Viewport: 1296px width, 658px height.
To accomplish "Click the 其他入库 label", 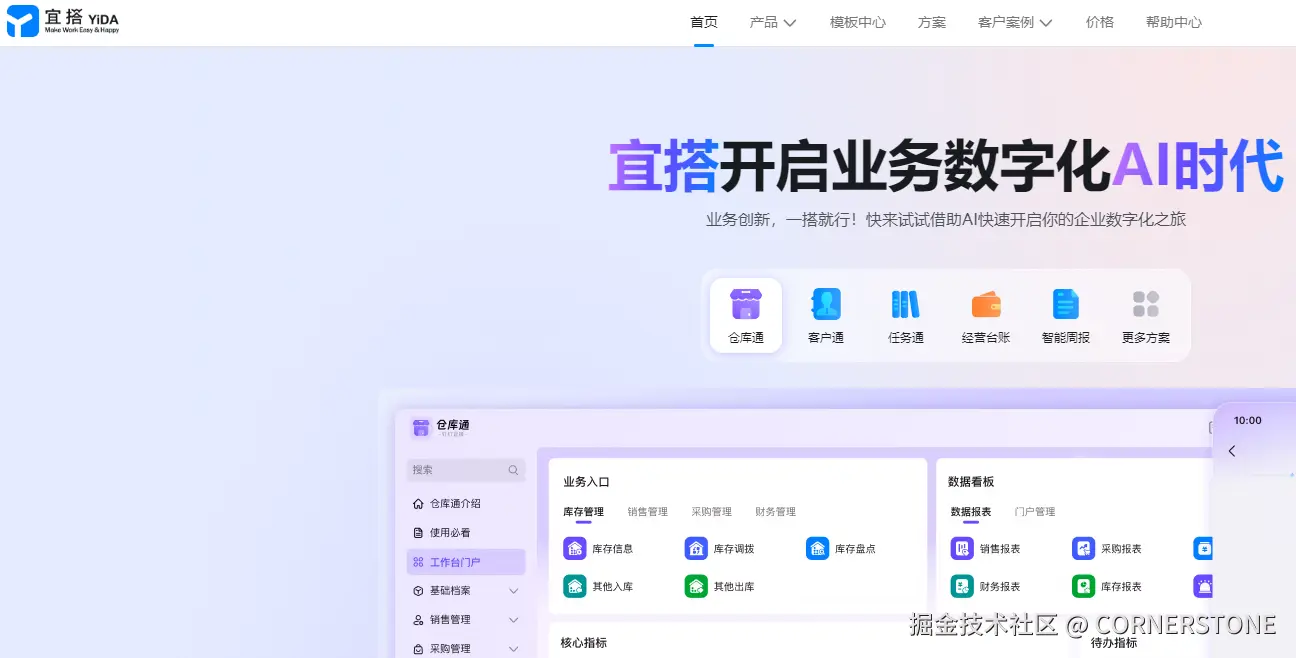I will (x=613, y=587).
